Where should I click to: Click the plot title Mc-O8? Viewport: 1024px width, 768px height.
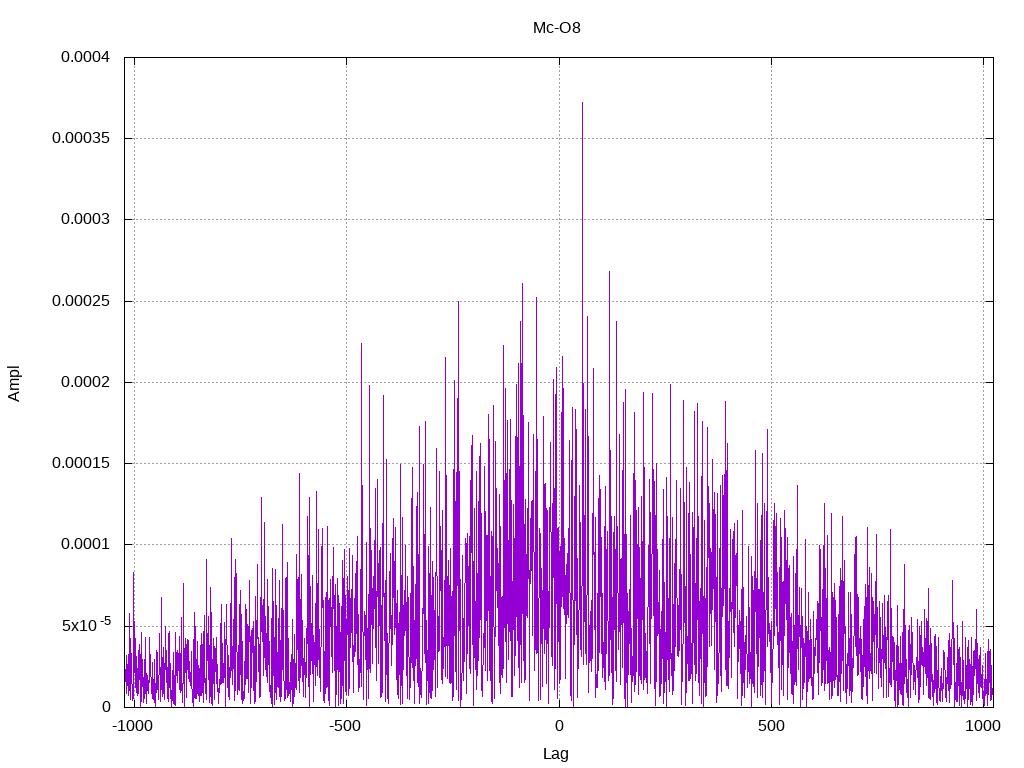tap(556, 28)
